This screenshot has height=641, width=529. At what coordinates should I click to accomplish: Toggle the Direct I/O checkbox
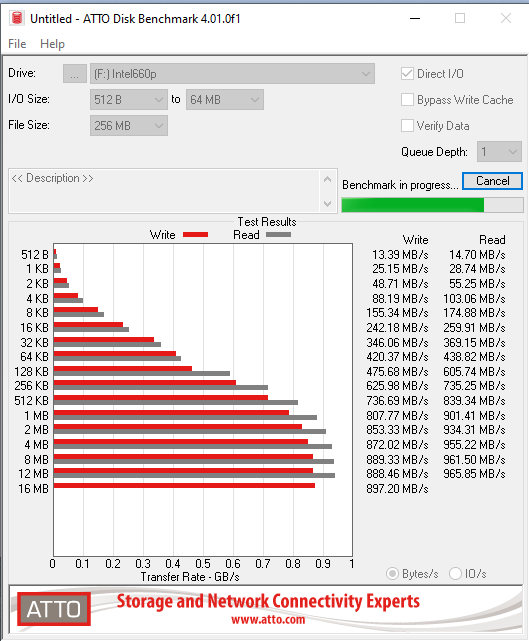click(408, 74)
